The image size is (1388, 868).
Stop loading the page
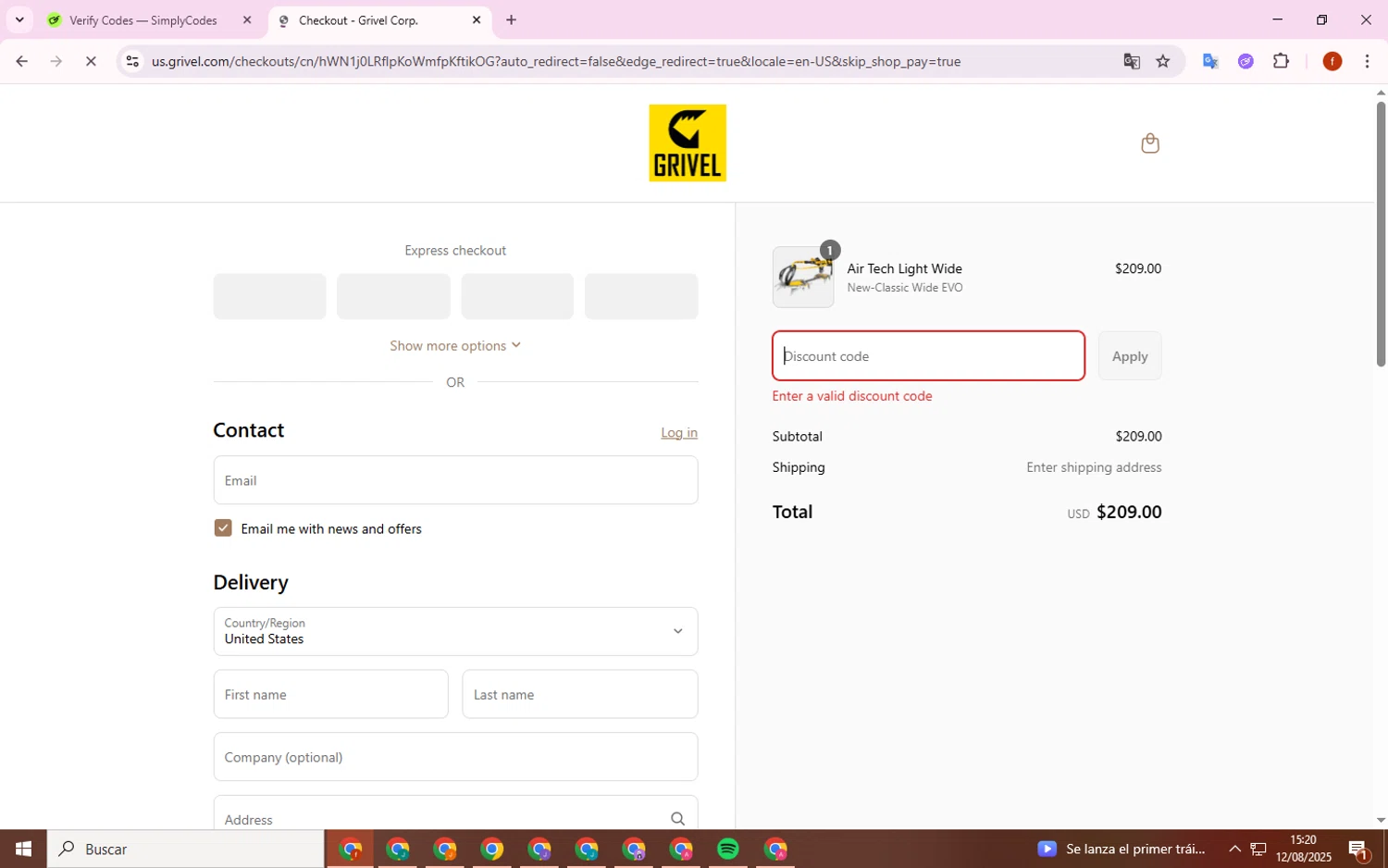click(91, 61)
